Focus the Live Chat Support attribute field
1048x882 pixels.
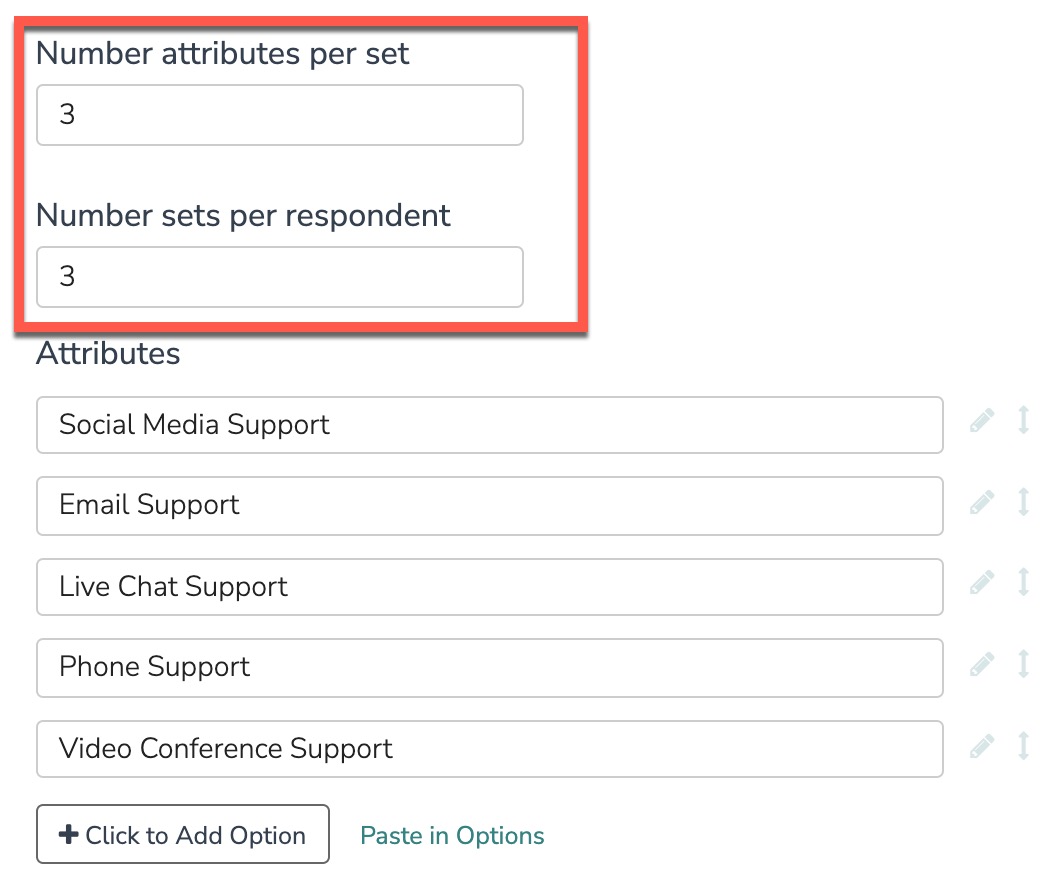tap(489, 587)
